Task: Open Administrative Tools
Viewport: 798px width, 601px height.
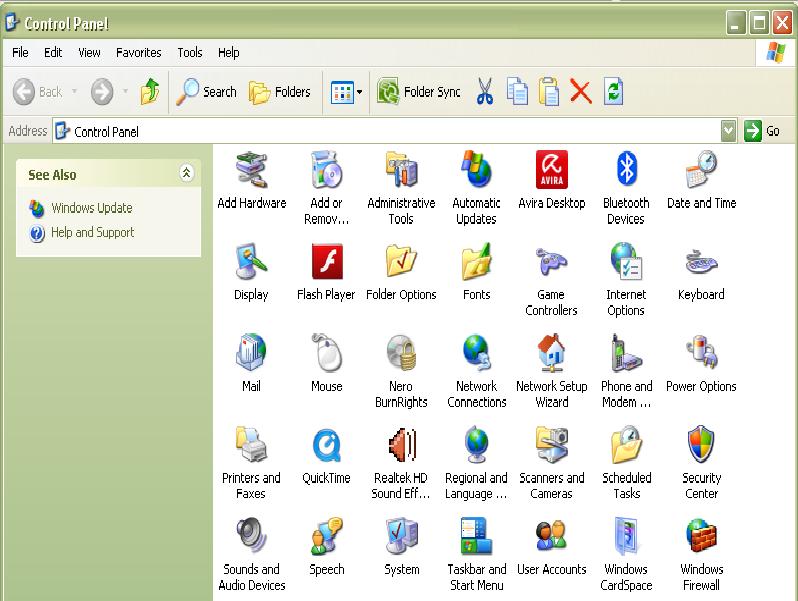Action: click(x=401, y=187)
